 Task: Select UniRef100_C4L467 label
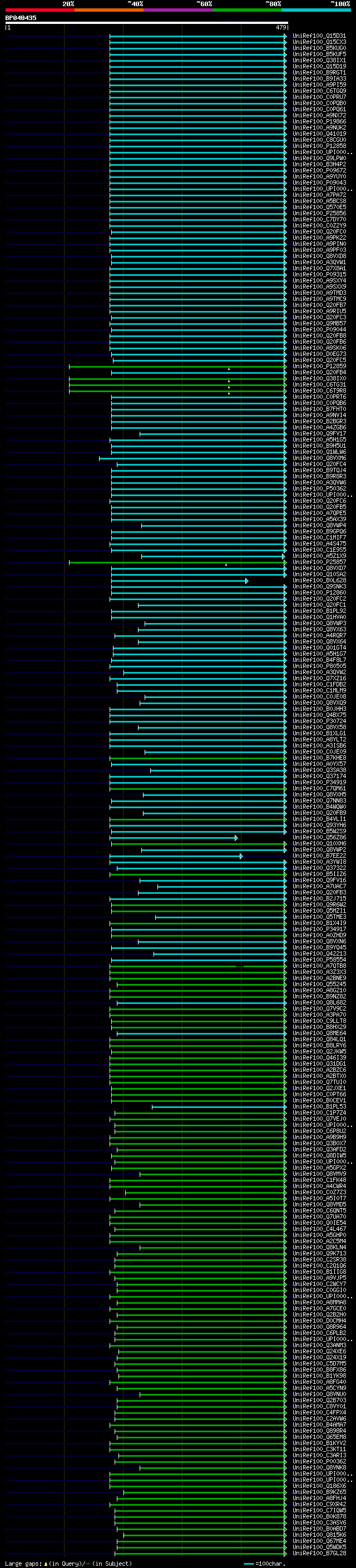[x=319, y=1230]
